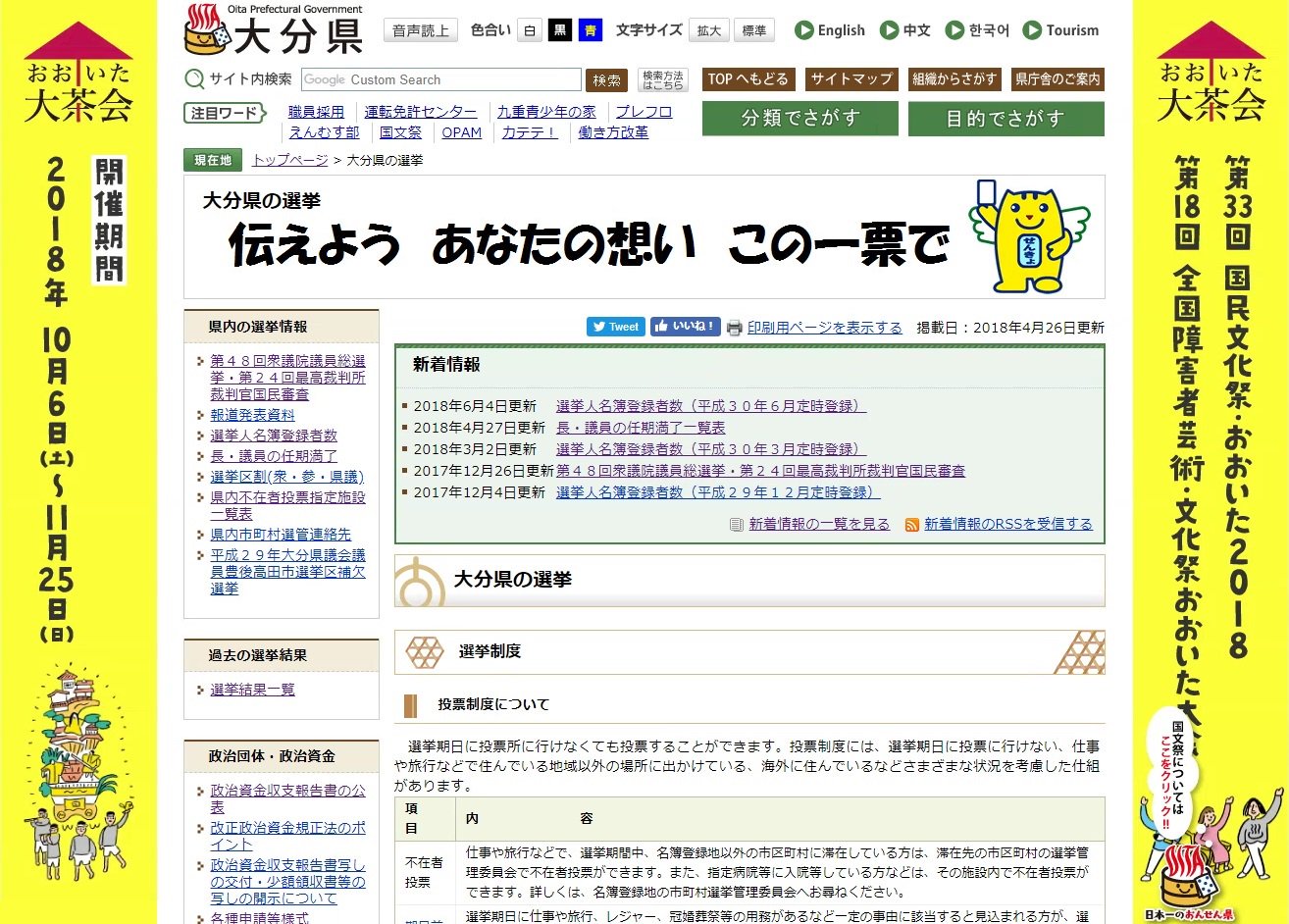The width and height of the screenshot is (1289, 924).
Task: Click the magnifier icon next to サイト内検索
Action: point(193,78)
